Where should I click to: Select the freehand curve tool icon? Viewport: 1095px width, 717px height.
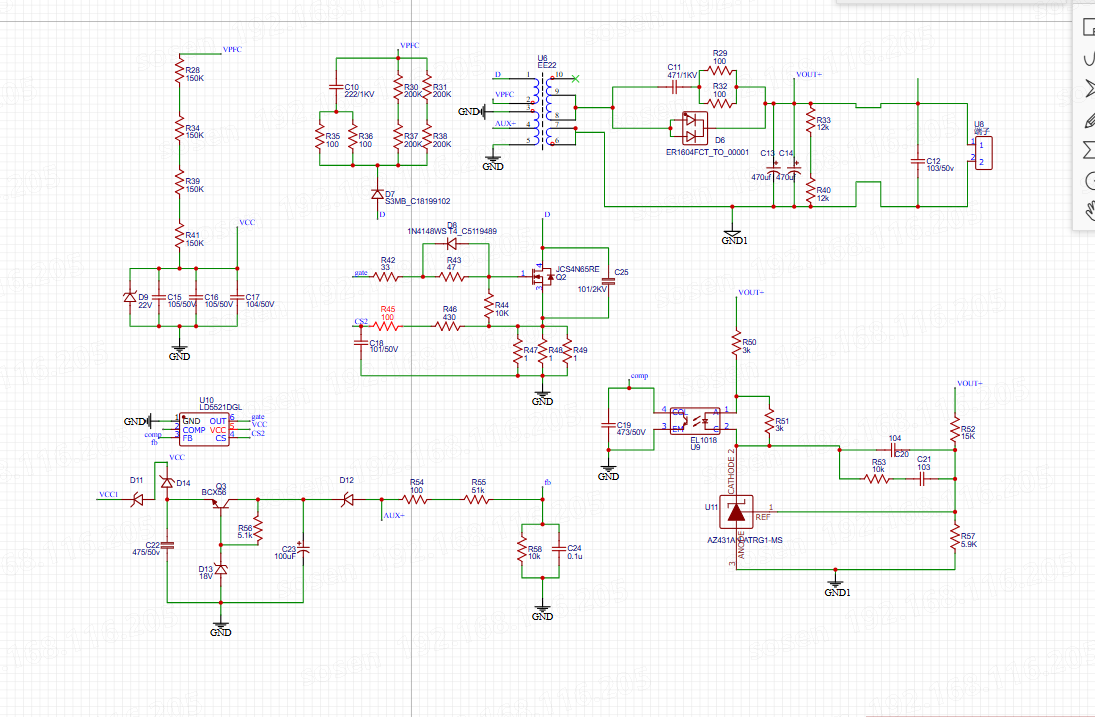[x=1089, y=58]
